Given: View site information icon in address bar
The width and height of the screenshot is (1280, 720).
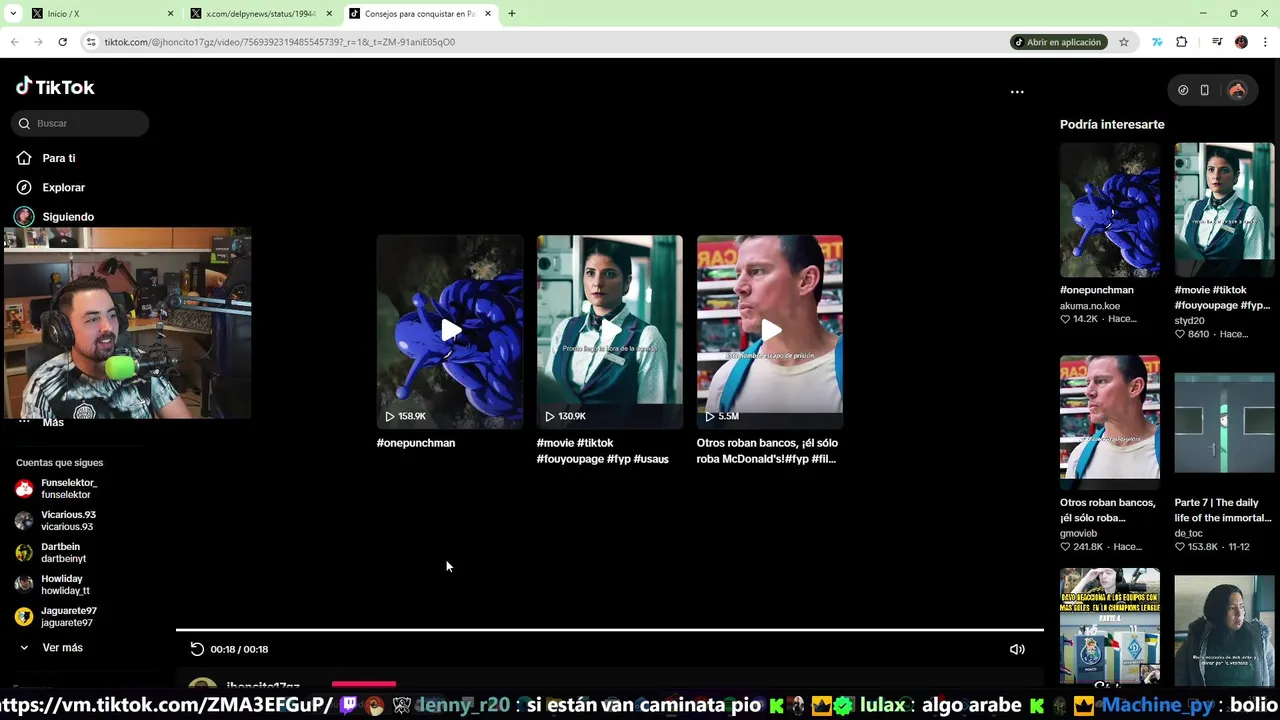Looking at the screenshot, I should click(x=91, y=42).
